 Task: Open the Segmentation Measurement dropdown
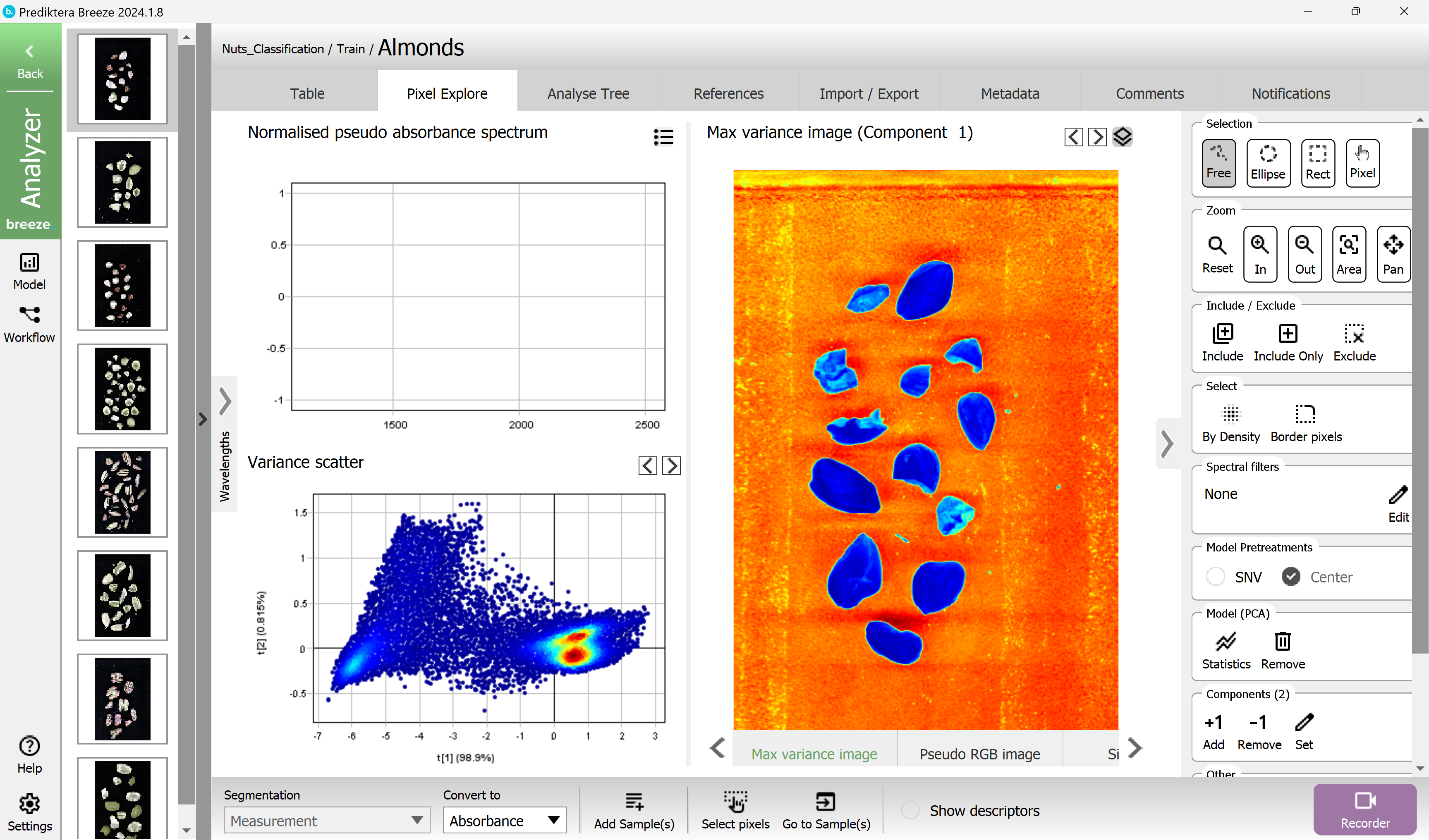tap(326, 820)
